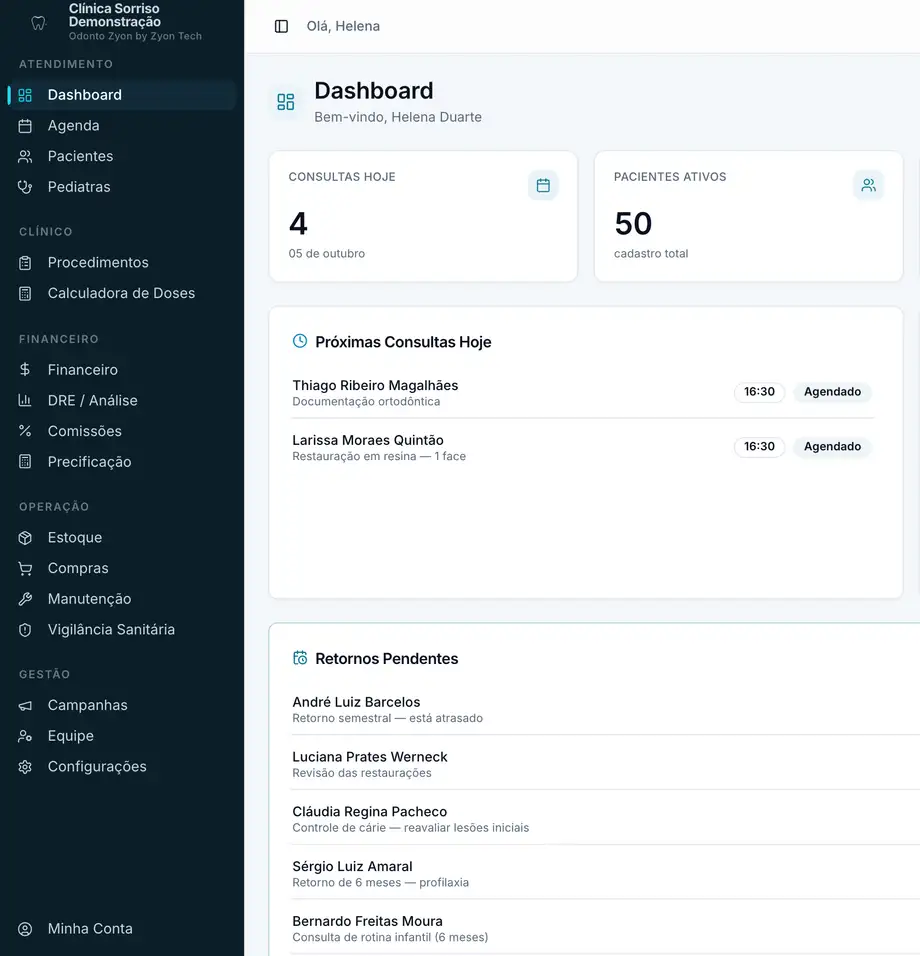
Task: Open the Consultas Hoje card
Action: click(x=423, y=216)
